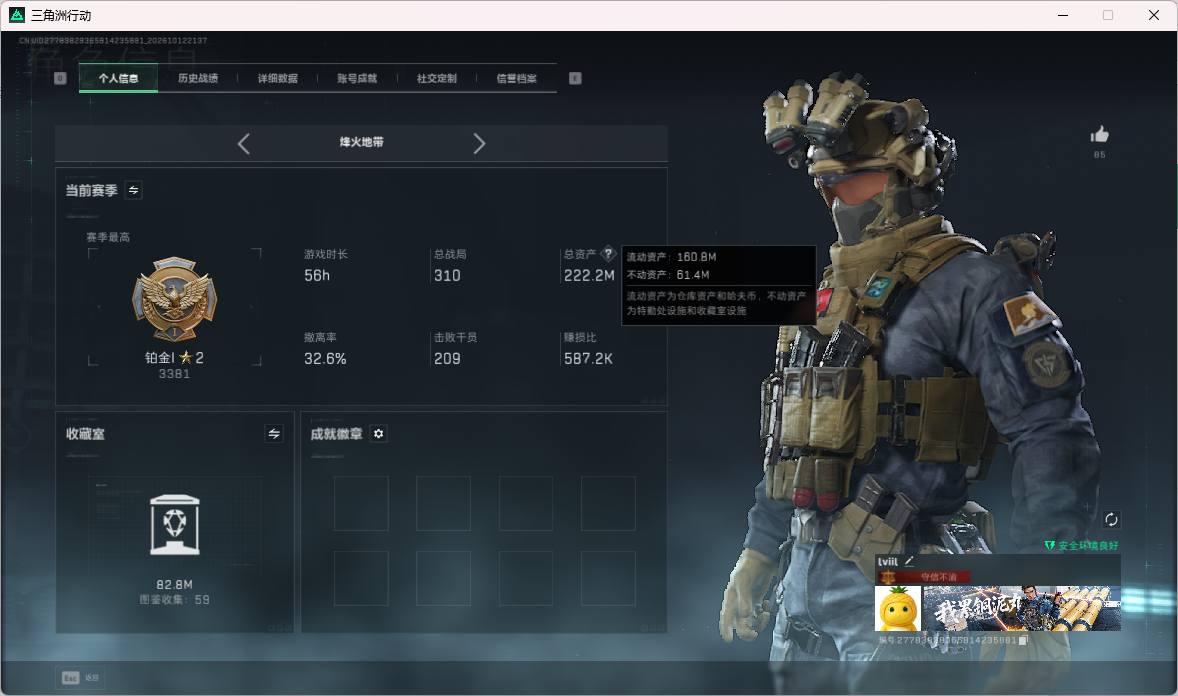Click the player name lviil
1178x696 pixels.
click(888, 561)
